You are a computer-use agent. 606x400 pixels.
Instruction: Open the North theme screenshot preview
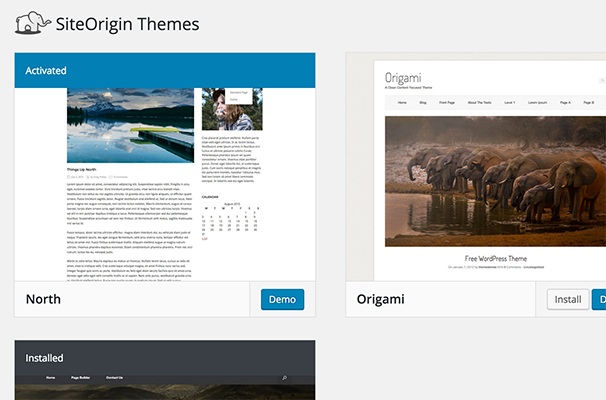click(165, 184)
